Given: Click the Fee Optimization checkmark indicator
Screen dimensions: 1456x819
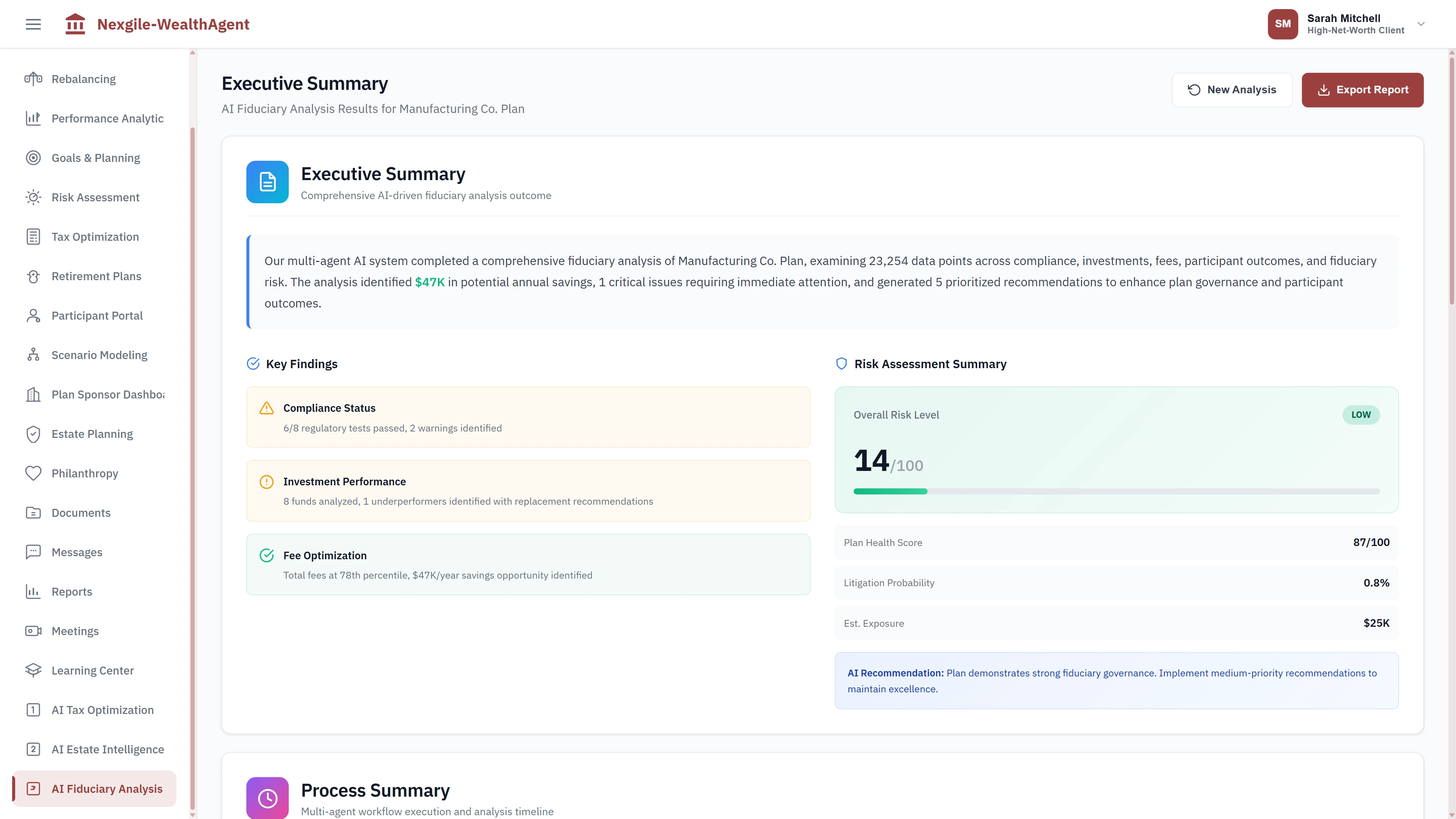Looking at the screenshot, I should click(x=266, y=555).
